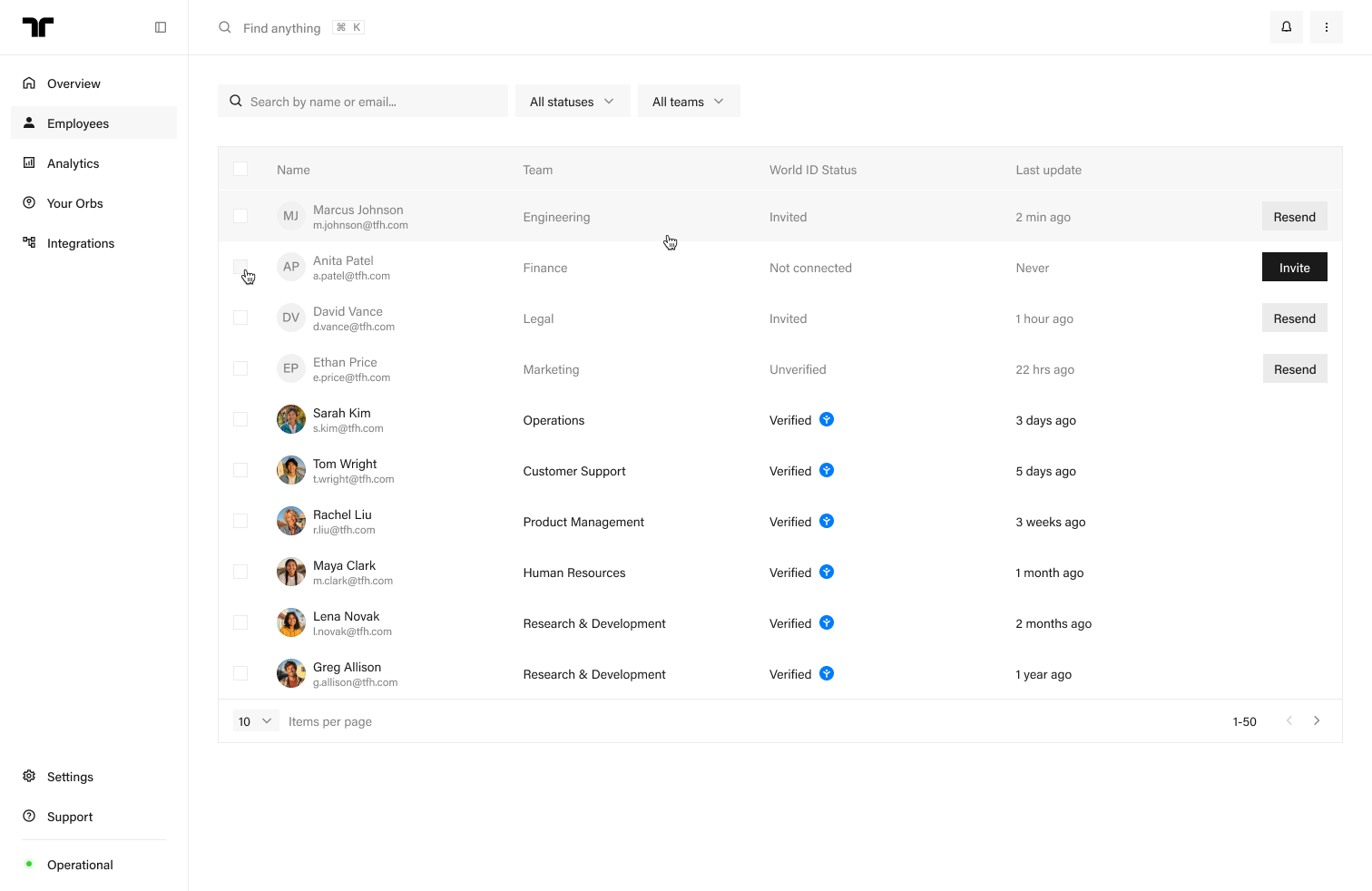Invite Anita Patel
Screen dimensions: 1372x891
pyautogui.click(x=1295, y=267)
